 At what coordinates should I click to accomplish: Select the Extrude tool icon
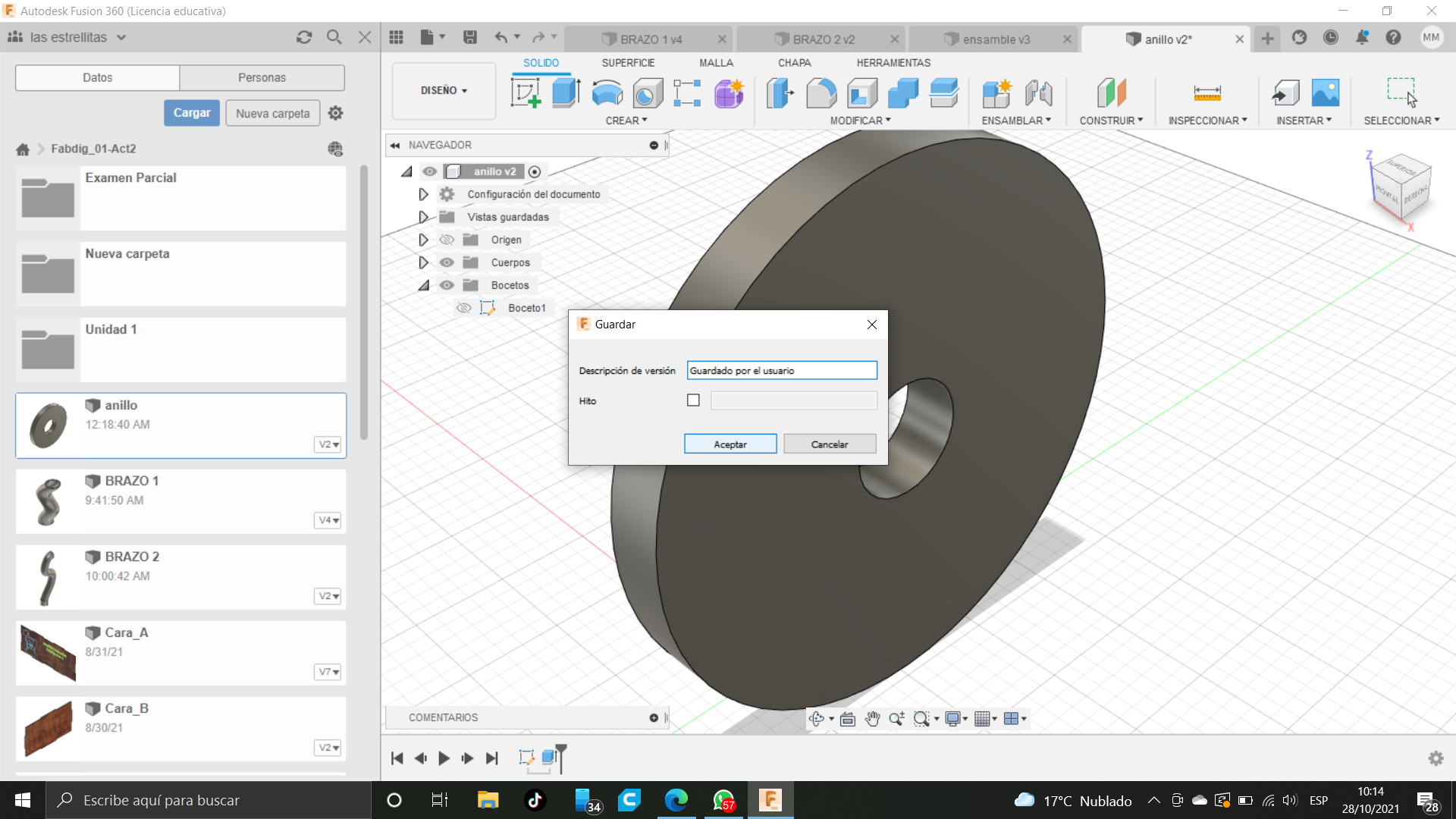[566, 93]
